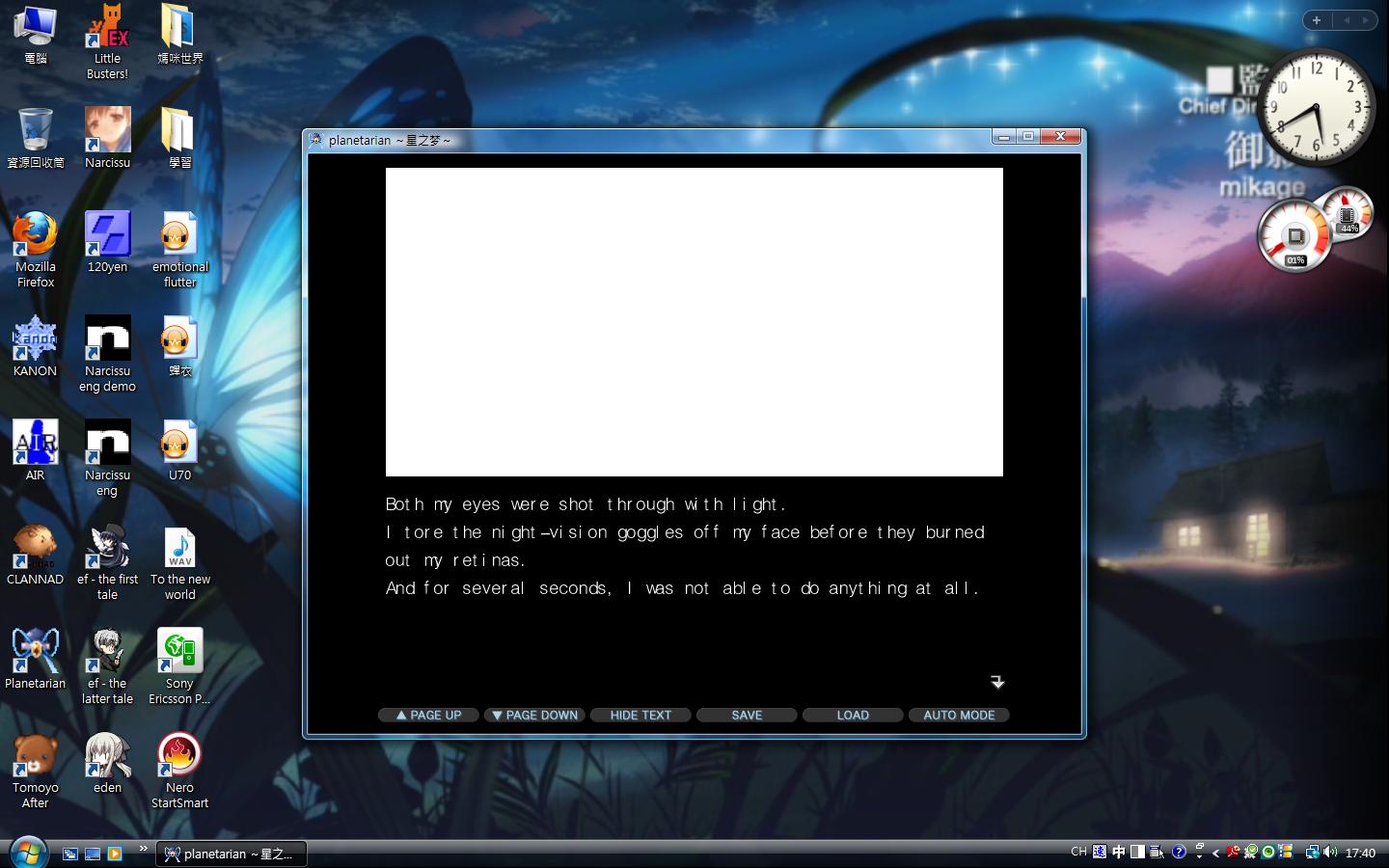The image size is (1389, 868).
Task: Click the text advance arrow indicator
Action: click(997, 682)
